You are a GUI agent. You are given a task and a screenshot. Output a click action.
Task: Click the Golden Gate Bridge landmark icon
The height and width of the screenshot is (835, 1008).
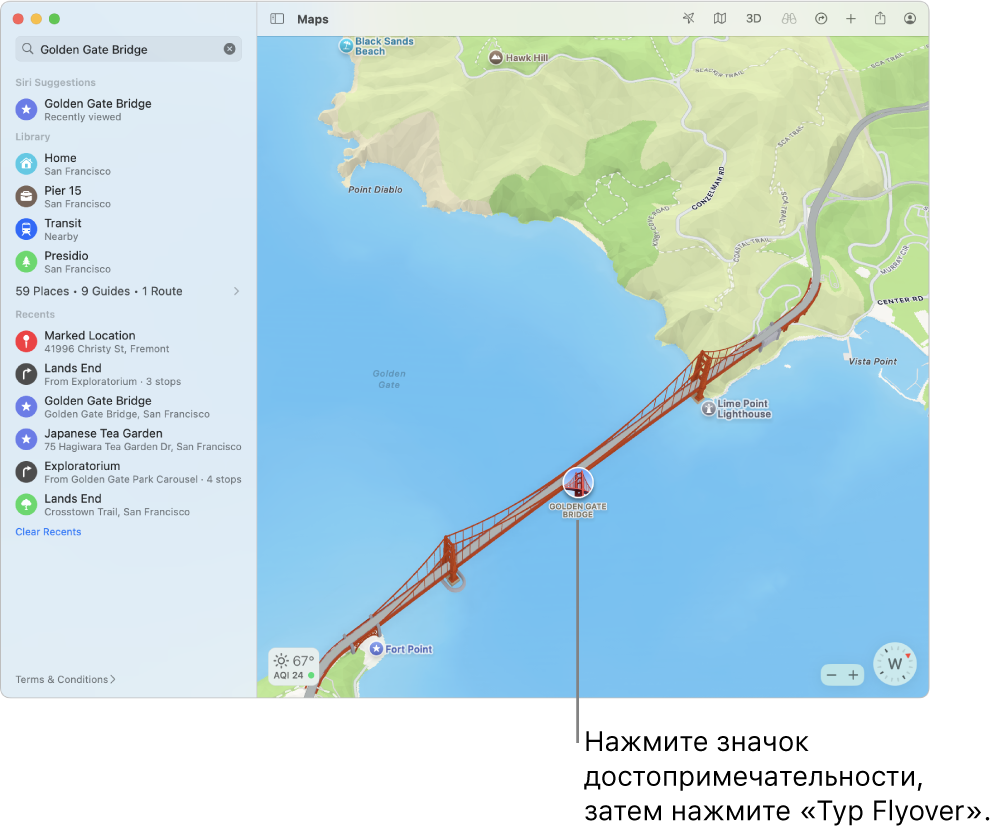pyautogui.click(x=578, y=483)
